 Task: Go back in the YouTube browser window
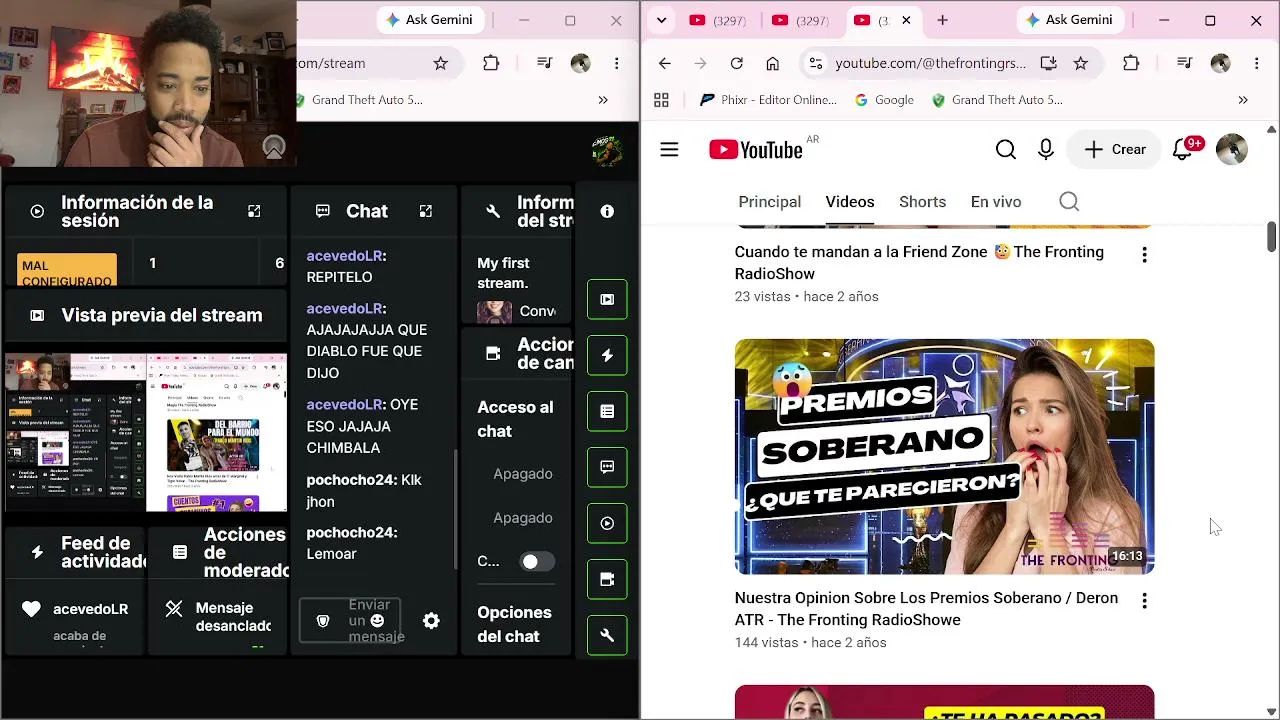[665, 63]
